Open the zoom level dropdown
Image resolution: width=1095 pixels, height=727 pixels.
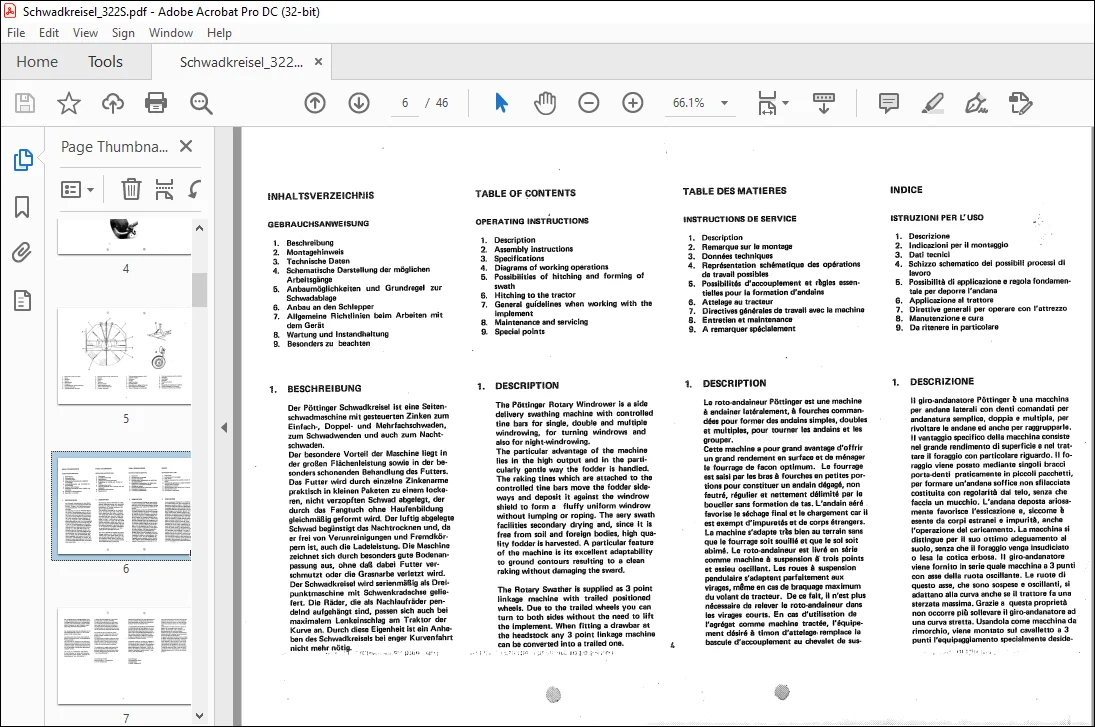pyautogui.click(x=724, y=103)
